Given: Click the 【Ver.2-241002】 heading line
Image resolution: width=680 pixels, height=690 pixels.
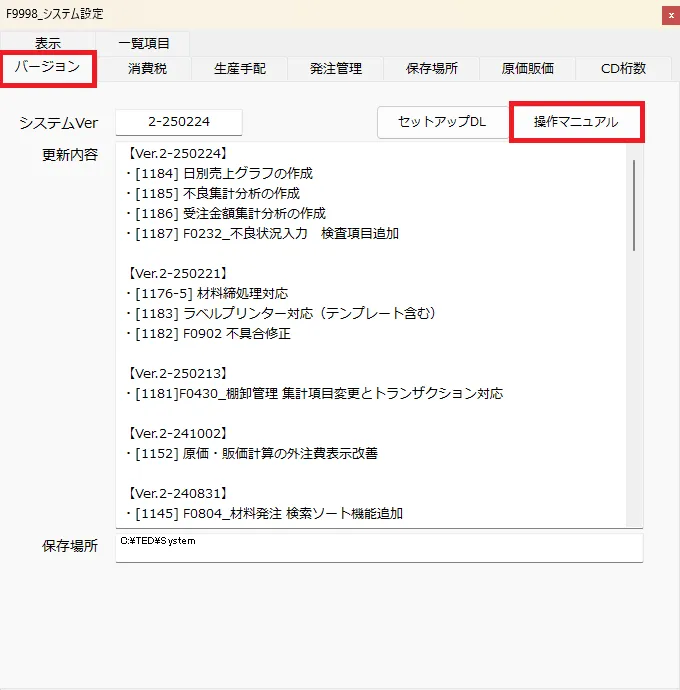Looking at the screenshot, I should (177, 433).
